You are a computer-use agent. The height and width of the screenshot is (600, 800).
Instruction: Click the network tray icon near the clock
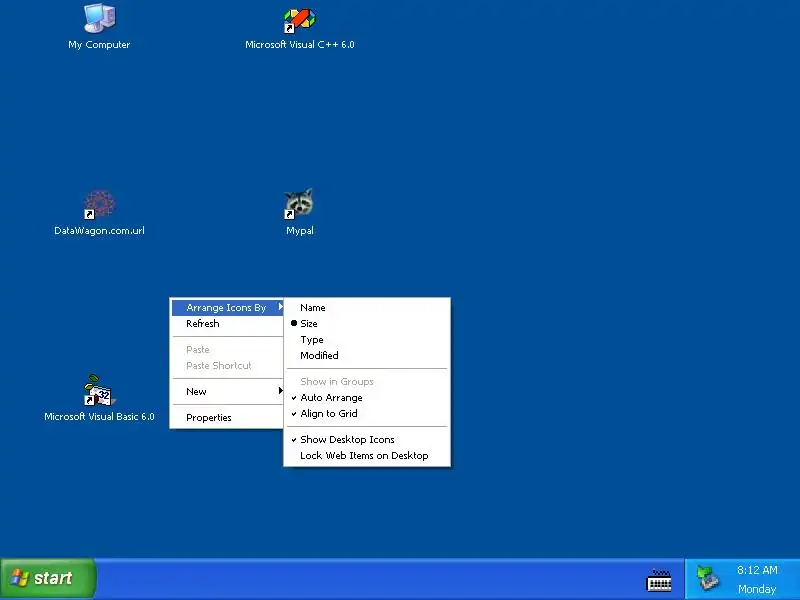pos(708,579)
